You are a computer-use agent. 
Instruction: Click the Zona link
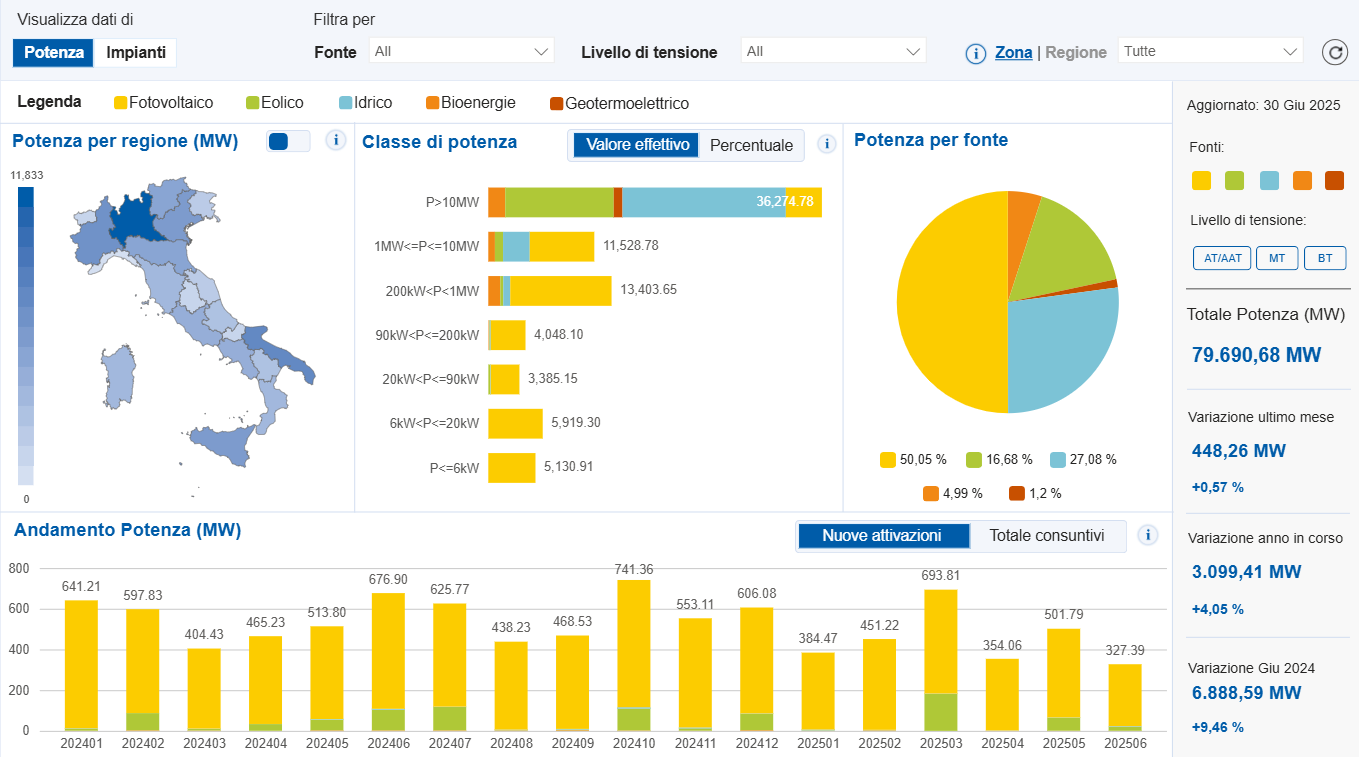pos(1014,53)
